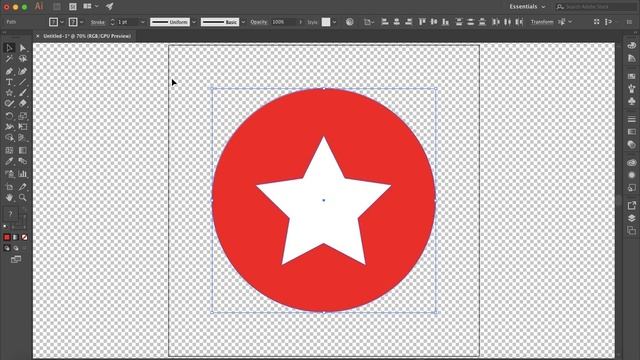This screenshot has height=360, width=640.
Task: Select the Magic Wand tool
Action: point(9,59)
